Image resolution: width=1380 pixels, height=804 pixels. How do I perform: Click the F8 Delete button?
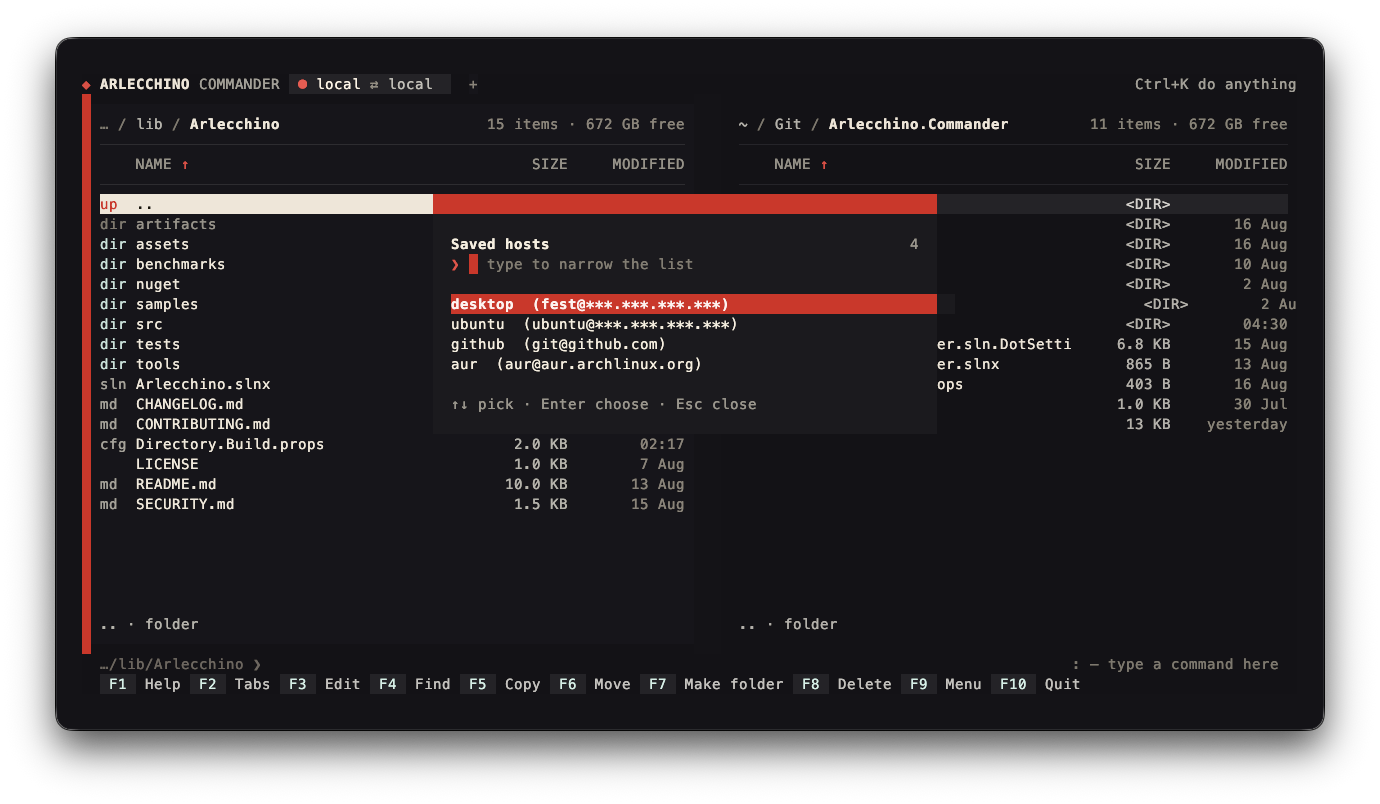click(x=843, y=684)
